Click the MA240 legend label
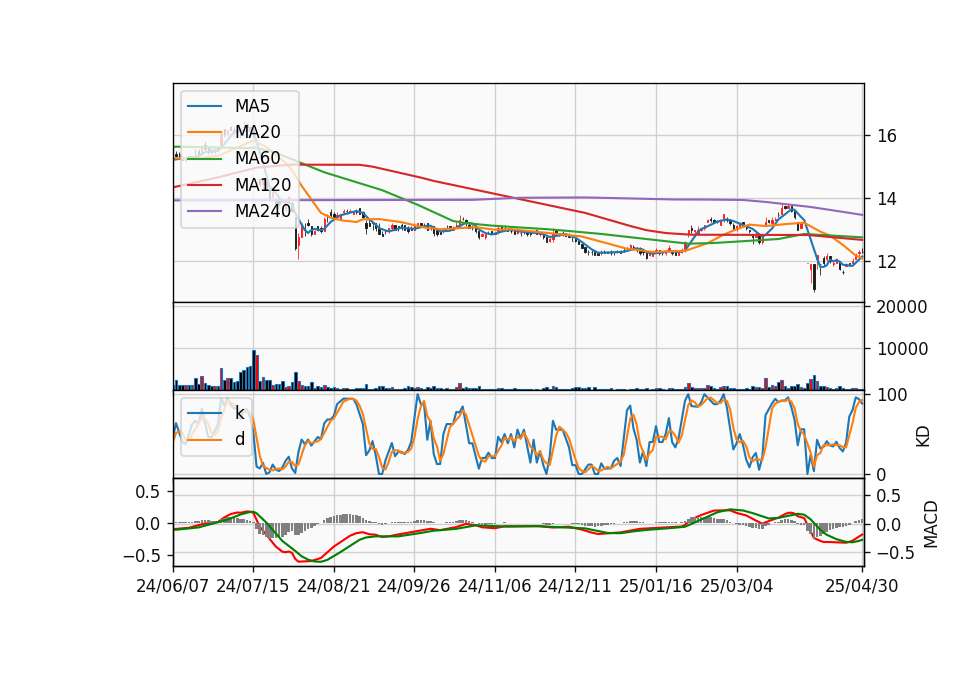 [x=263, y=211]
